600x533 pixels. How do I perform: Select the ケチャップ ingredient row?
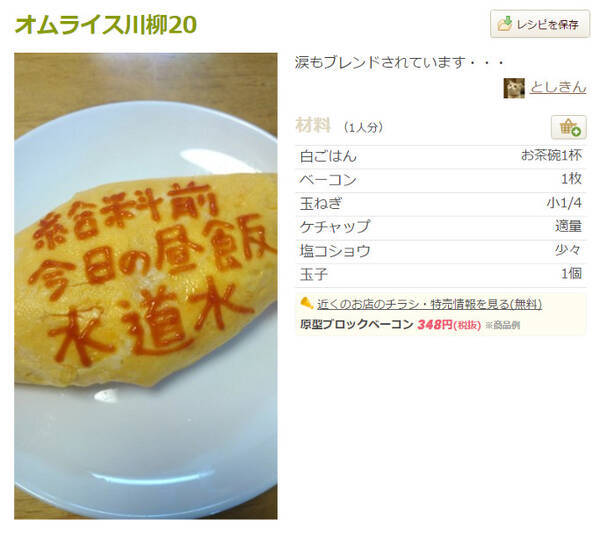coord(441,228)
